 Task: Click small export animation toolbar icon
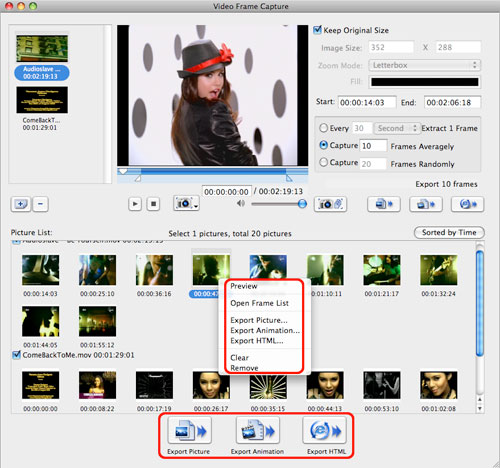[426, 204]
